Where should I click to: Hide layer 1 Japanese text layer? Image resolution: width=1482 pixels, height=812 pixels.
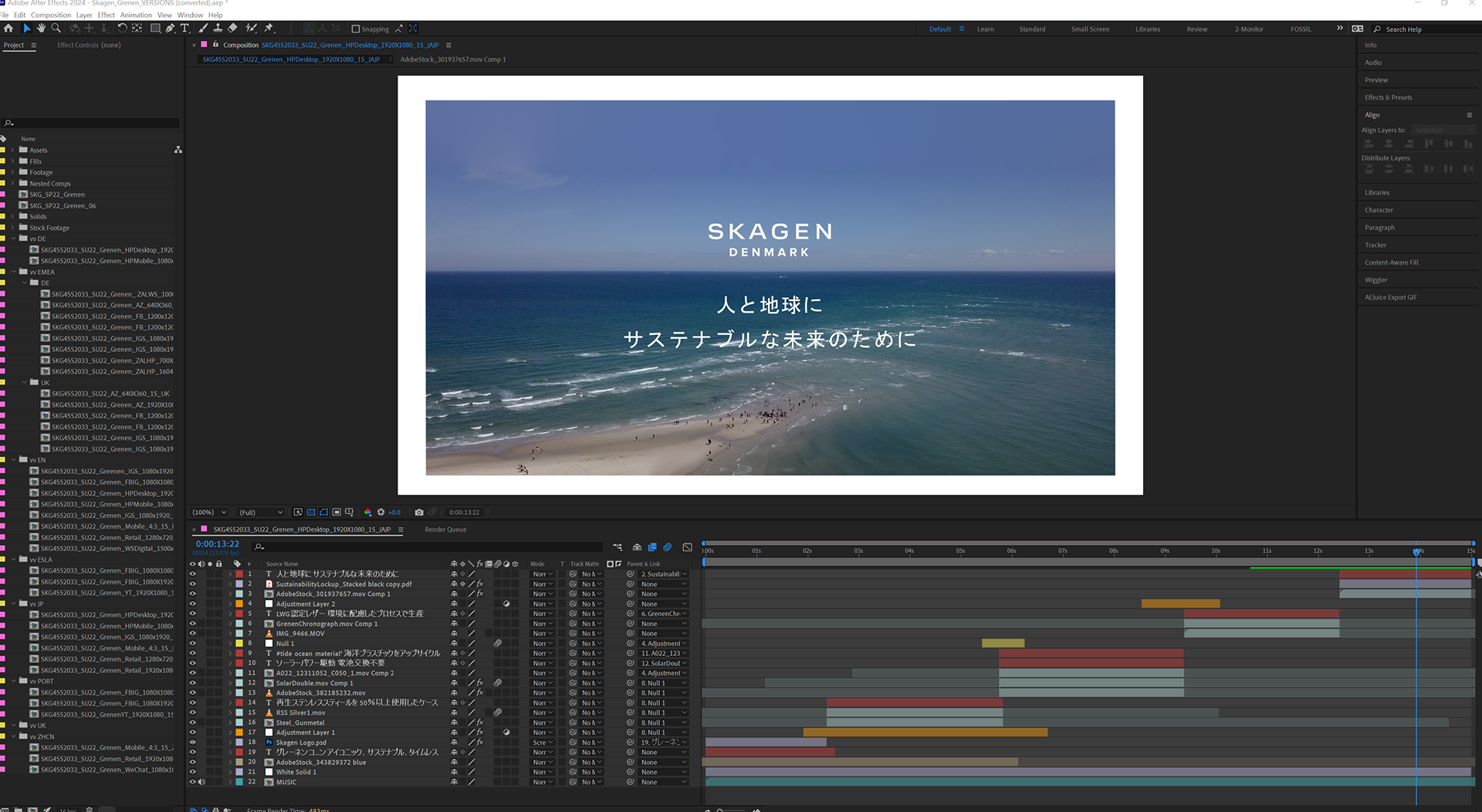193,574
